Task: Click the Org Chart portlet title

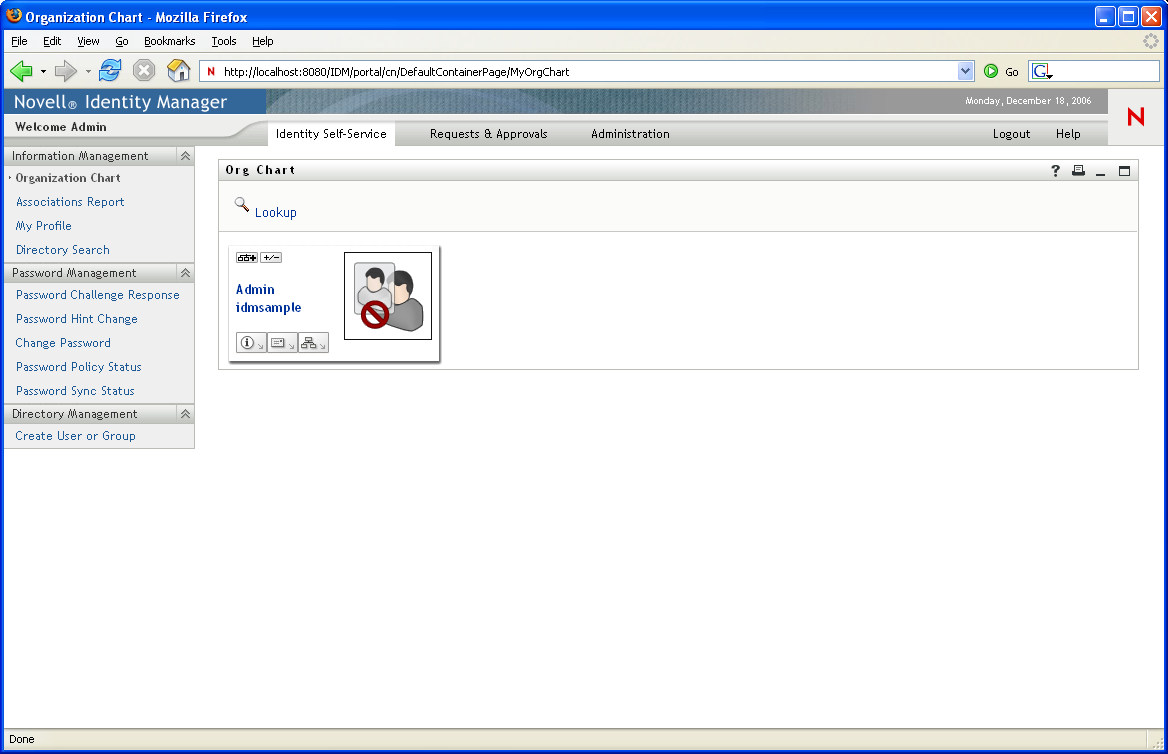Action: tap(261, 170)
